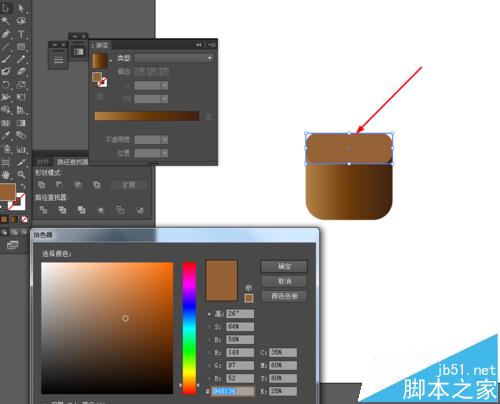The image size is (500, 404).
Task: Set toolbar paint mode to None
Action: coord(24,219)
